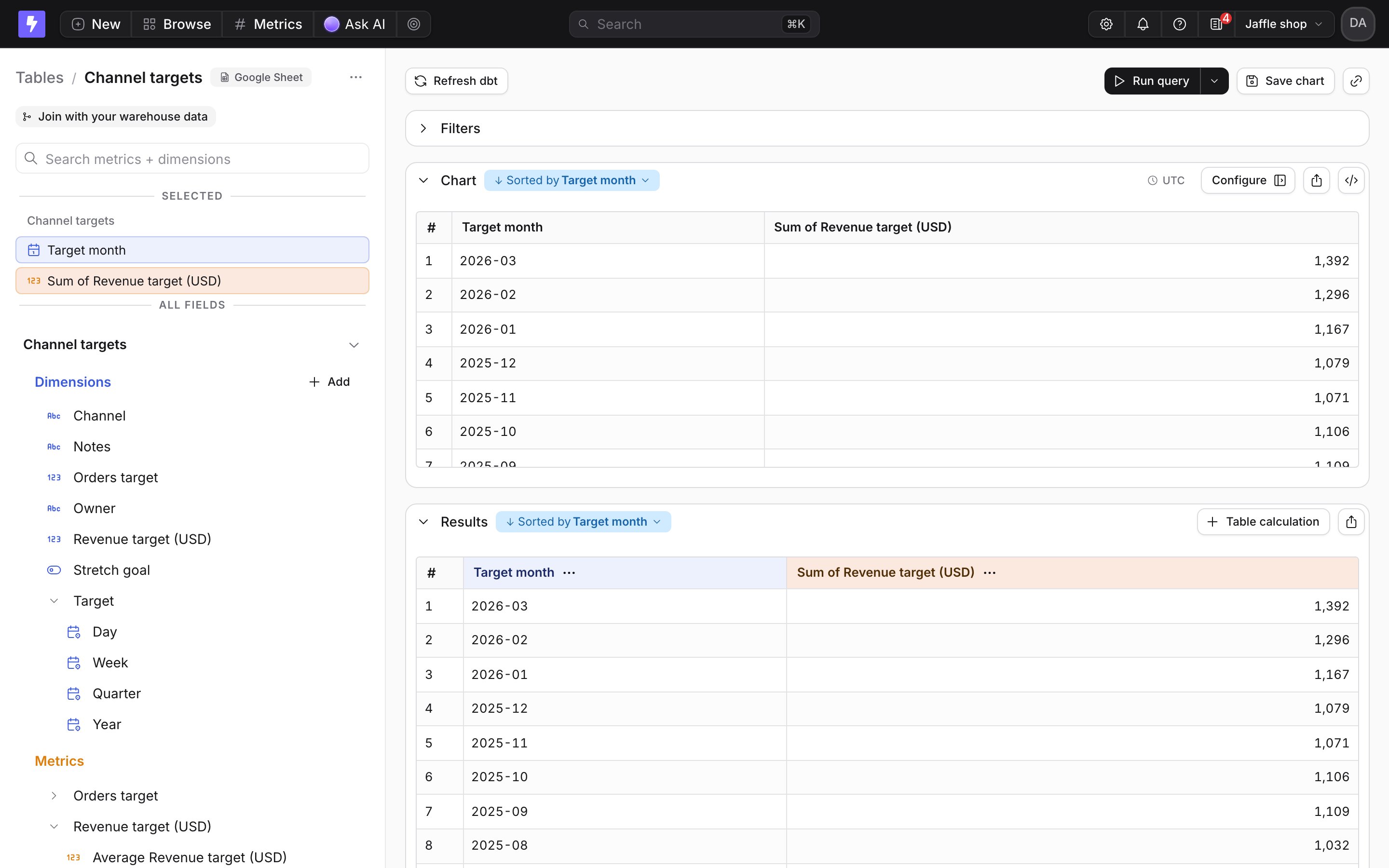Open the settings gear icon
This screenshot has height=868, width=1389.
(x=1106, y=24)
